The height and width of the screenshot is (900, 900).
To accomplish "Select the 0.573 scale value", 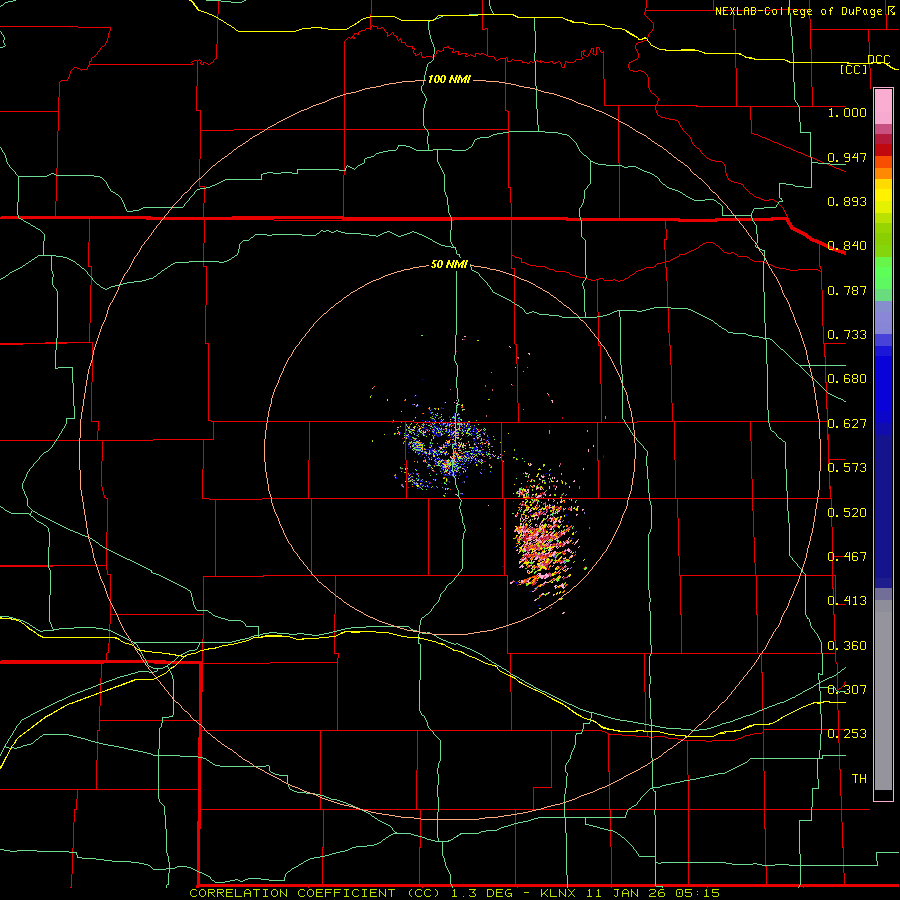I will pos(847,468).
